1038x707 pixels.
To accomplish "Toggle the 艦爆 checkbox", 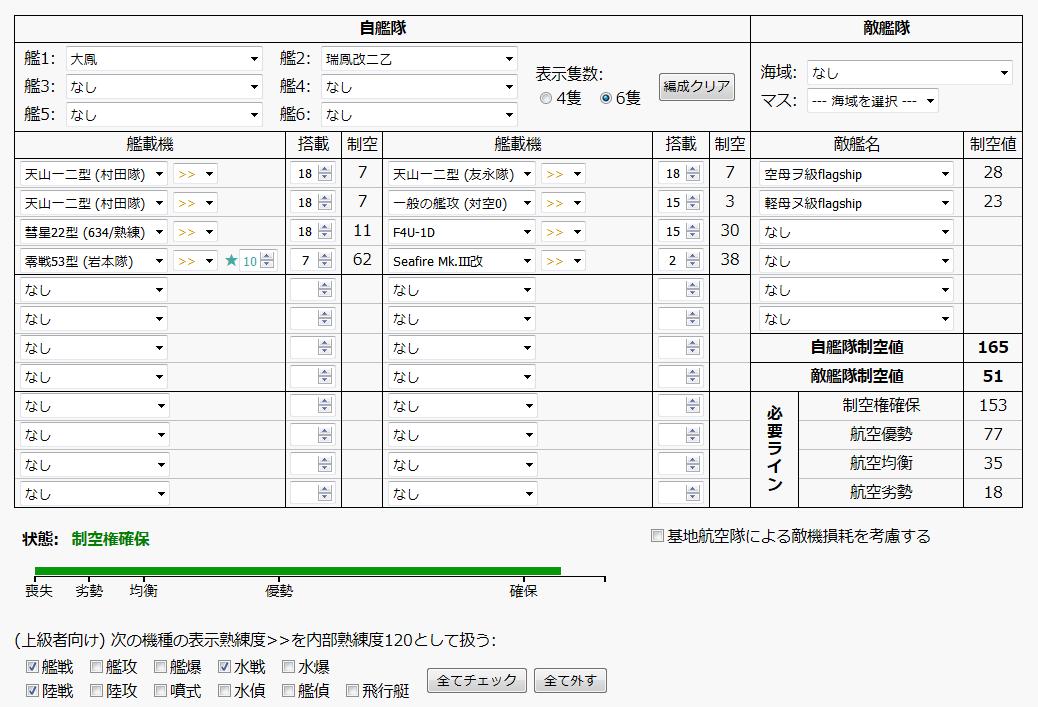I will pos(160,667).
